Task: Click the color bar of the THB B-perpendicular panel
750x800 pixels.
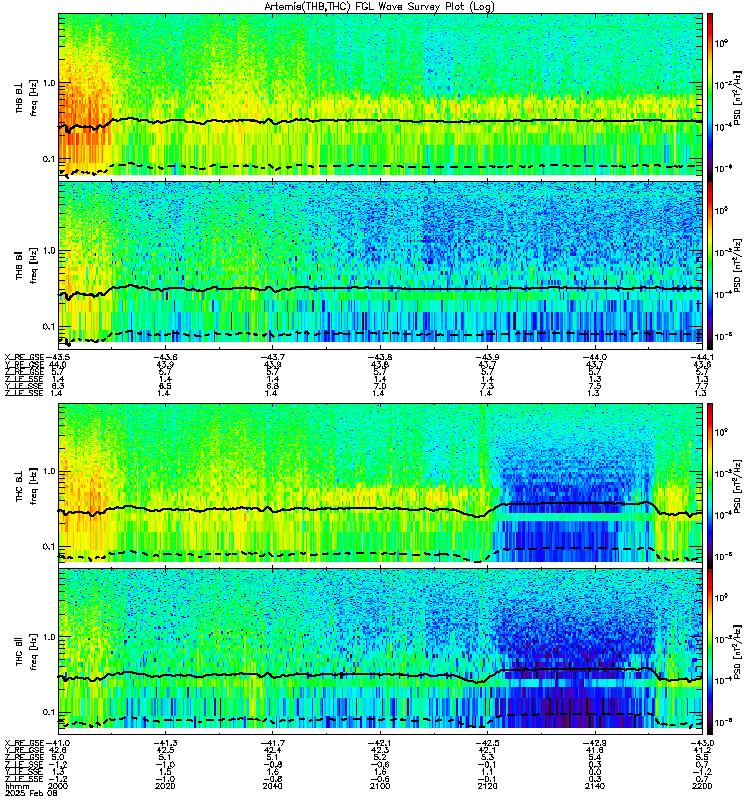Action: tap(710, 97)
